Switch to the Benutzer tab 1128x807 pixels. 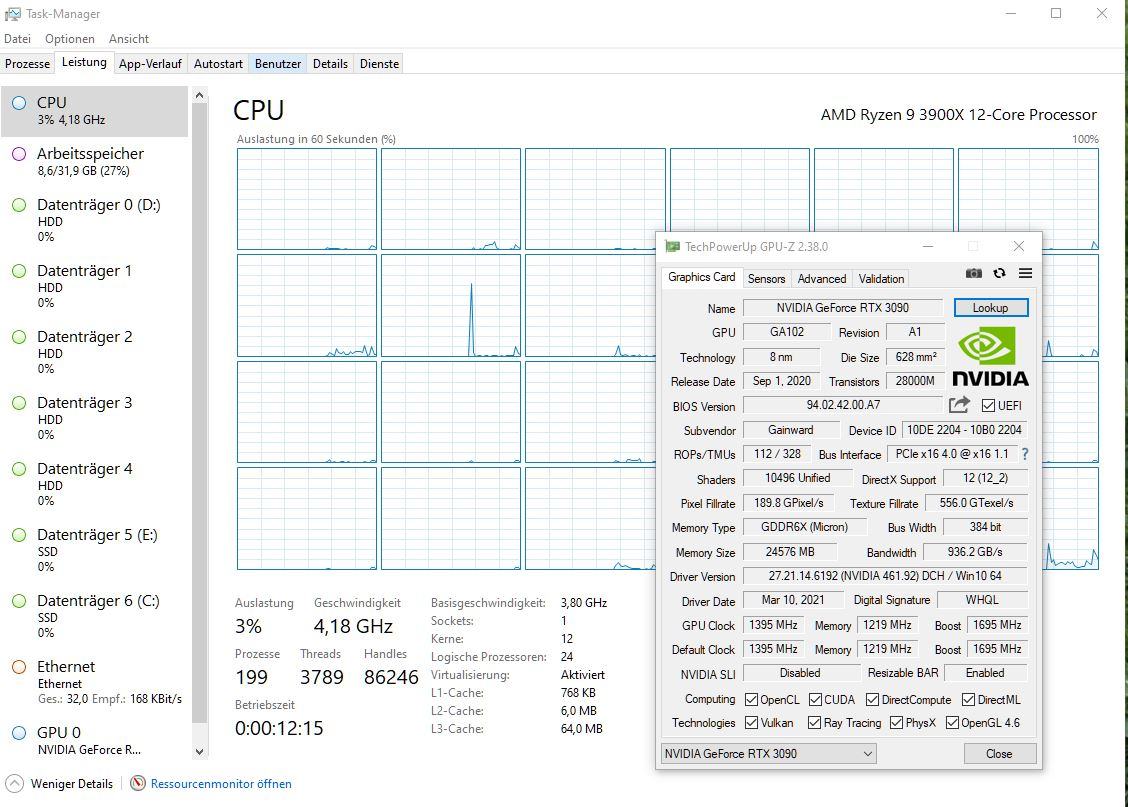[x=278, y=64]
